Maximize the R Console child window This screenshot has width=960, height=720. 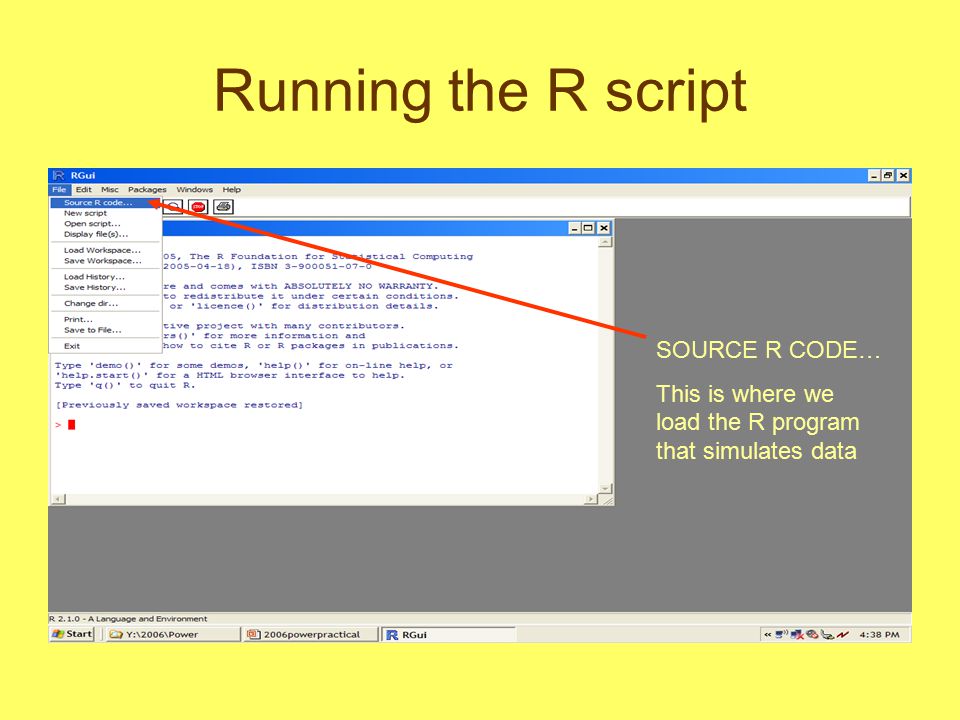point(588,228)
